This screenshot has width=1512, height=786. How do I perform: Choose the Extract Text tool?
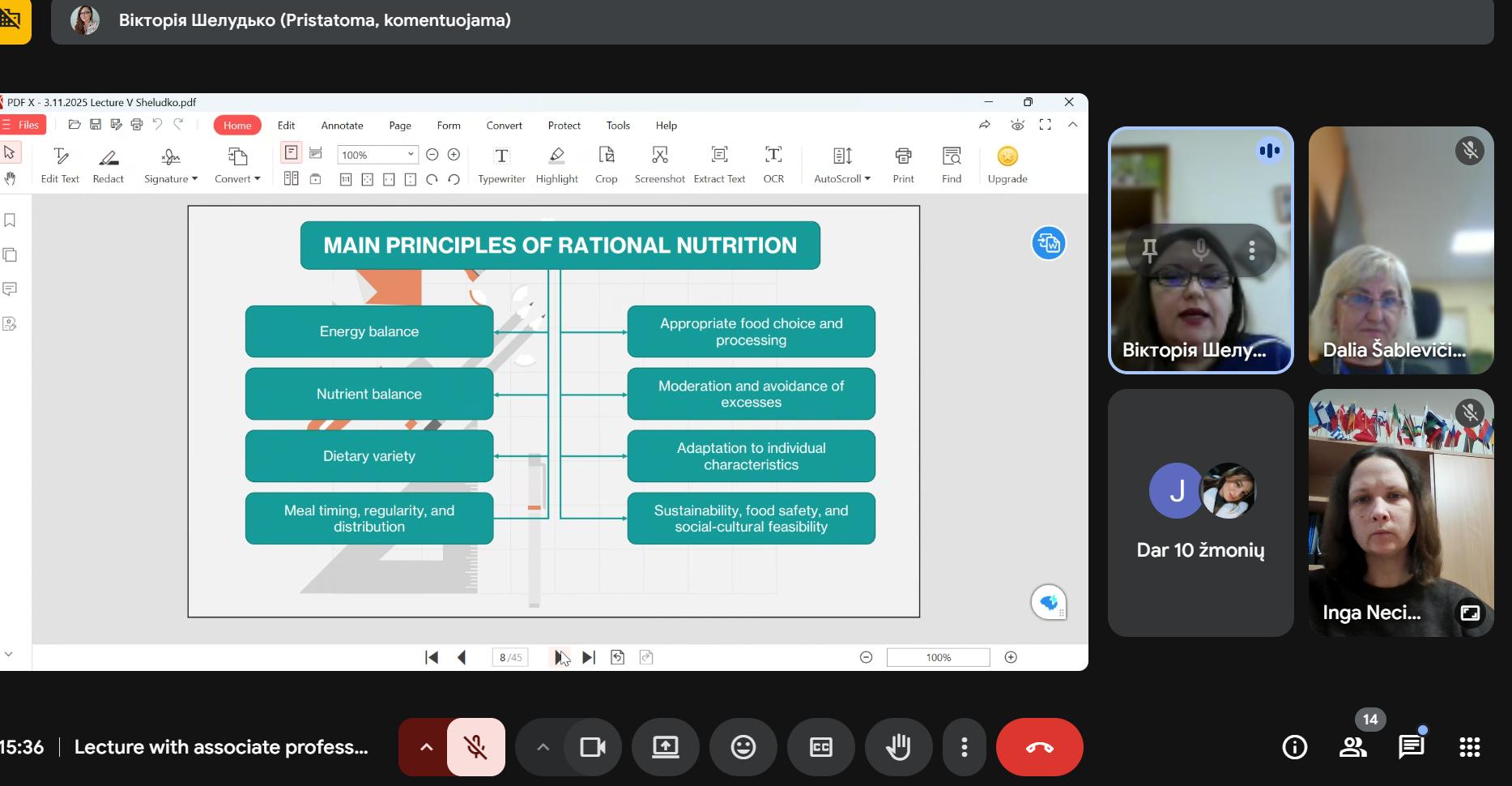(719, 164)
